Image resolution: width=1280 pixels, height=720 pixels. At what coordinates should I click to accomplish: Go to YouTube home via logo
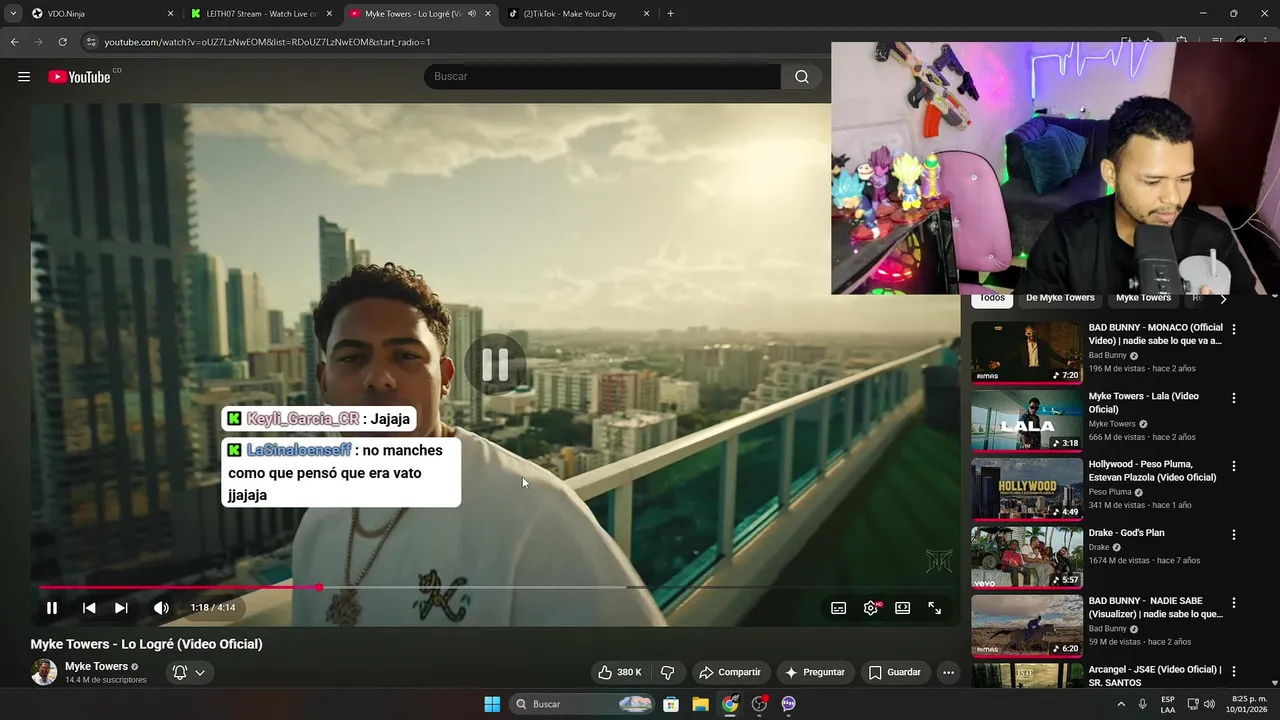(x=79, y=77)
